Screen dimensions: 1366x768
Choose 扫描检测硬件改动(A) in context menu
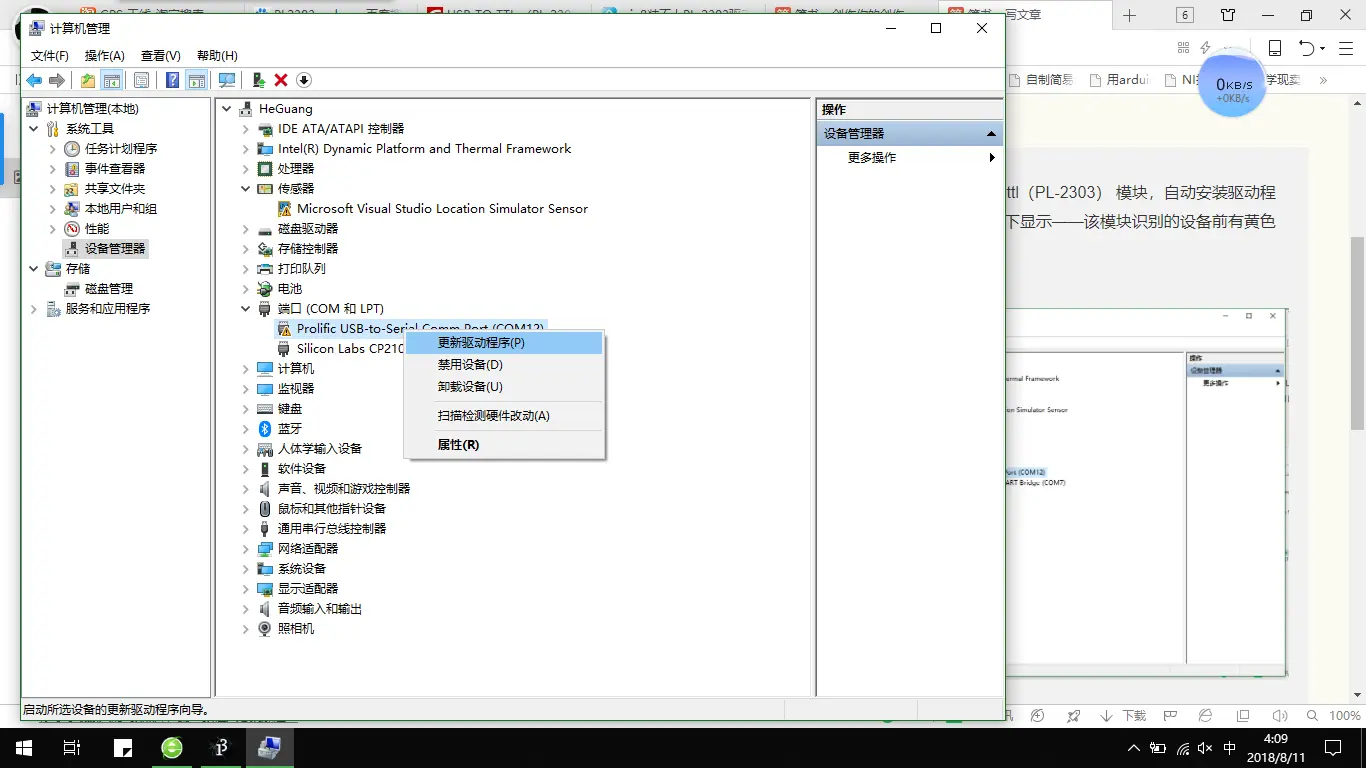[504, 416]
